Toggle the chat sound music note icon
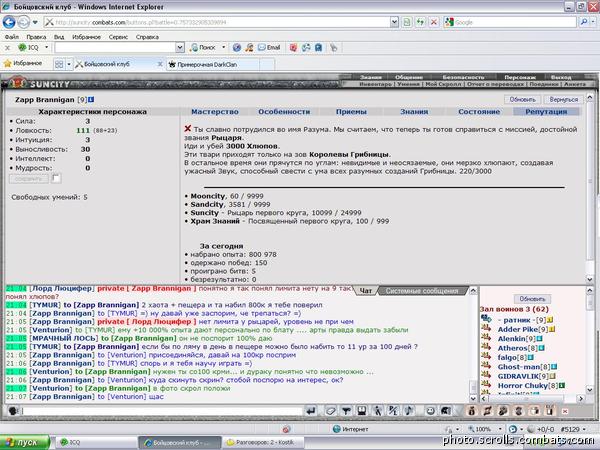The height and width of the screenshot is (450, 600). (x=409, y=411)
